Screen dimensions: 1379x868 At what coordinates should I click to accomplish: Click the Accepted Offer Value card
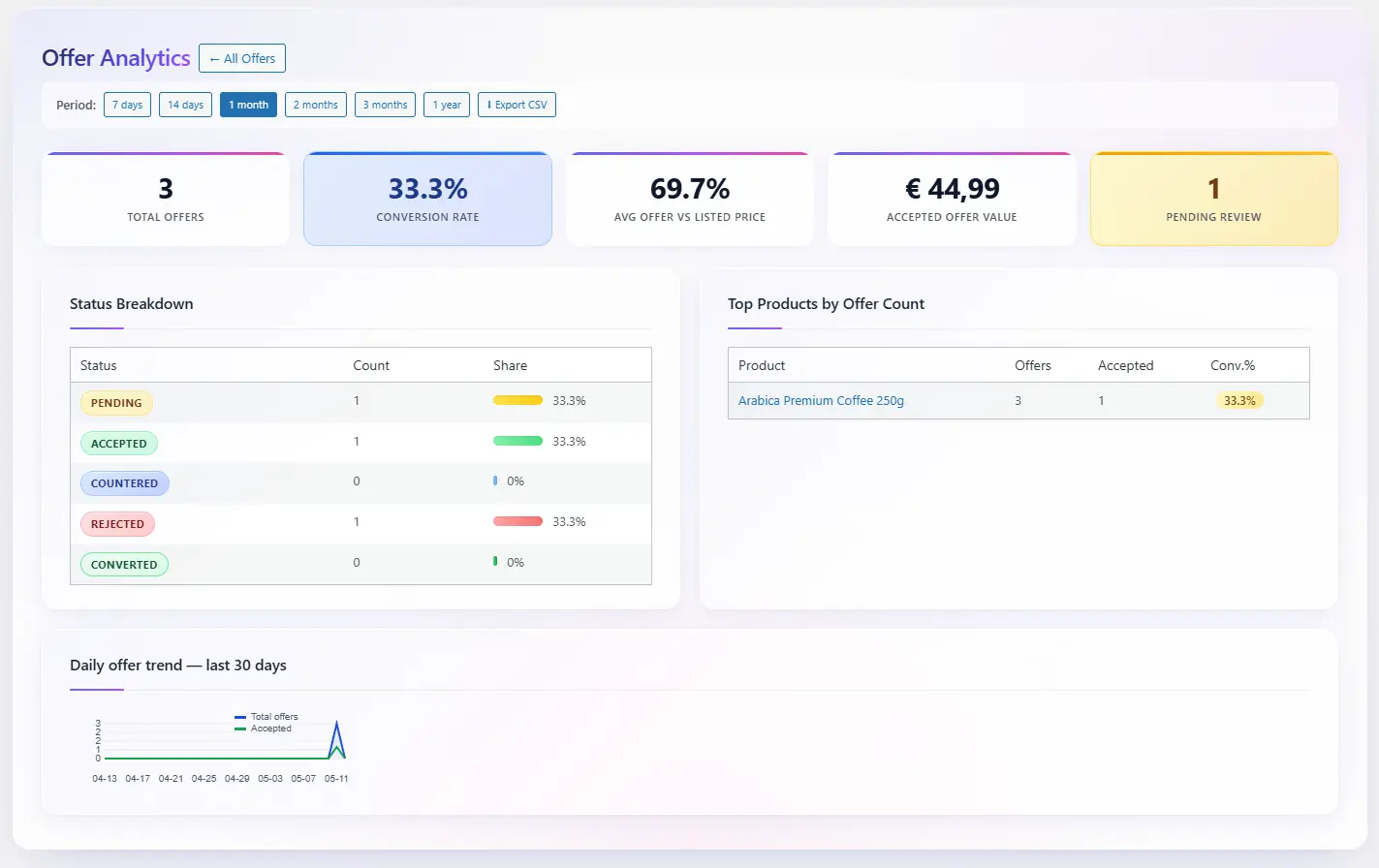click(x=952, y=199)
